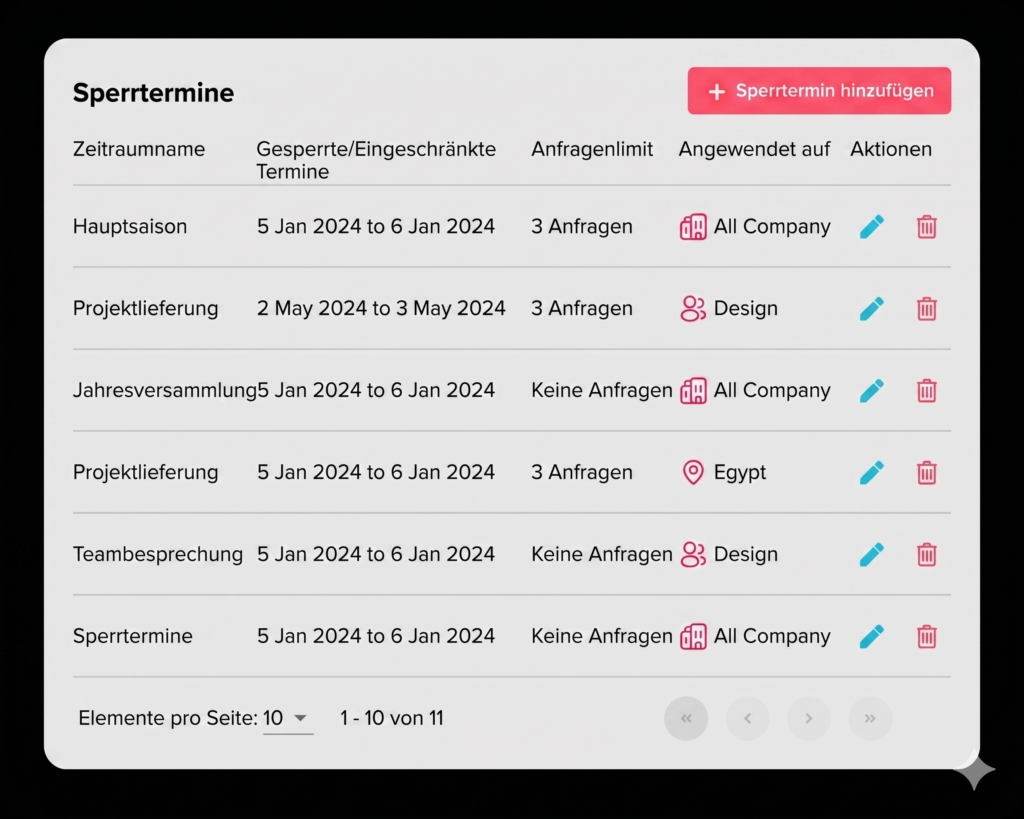The height and width of the screenshot is (819, 1024).
Task: Go to the previous page
Action: [x=747, y=719]
